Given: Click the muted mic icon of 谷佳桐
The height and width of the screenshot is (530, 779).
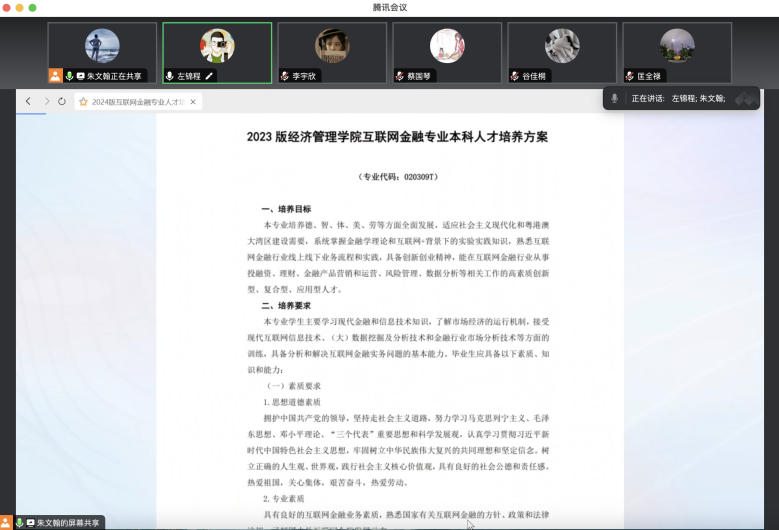Looking at the screenshot, I should (514, 76).
